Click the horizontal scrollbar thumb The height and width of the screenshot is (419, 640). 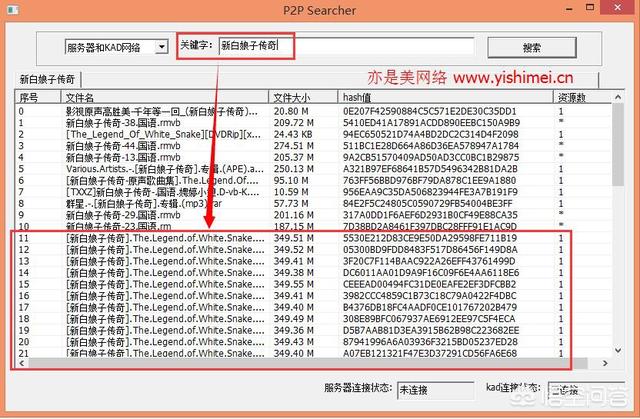[308, 363]
